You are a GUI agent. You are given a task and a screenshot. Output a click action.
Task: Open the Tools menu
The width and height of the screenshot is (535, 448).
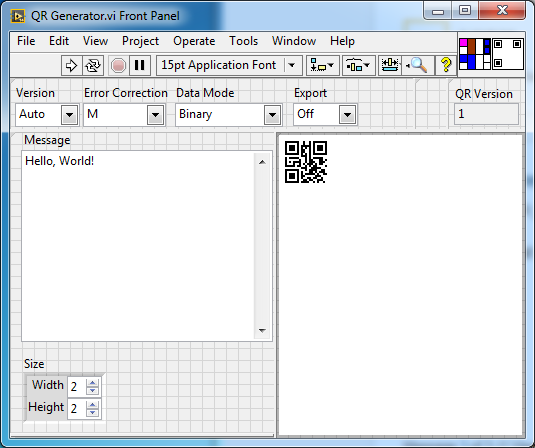[x=243, y=41]
